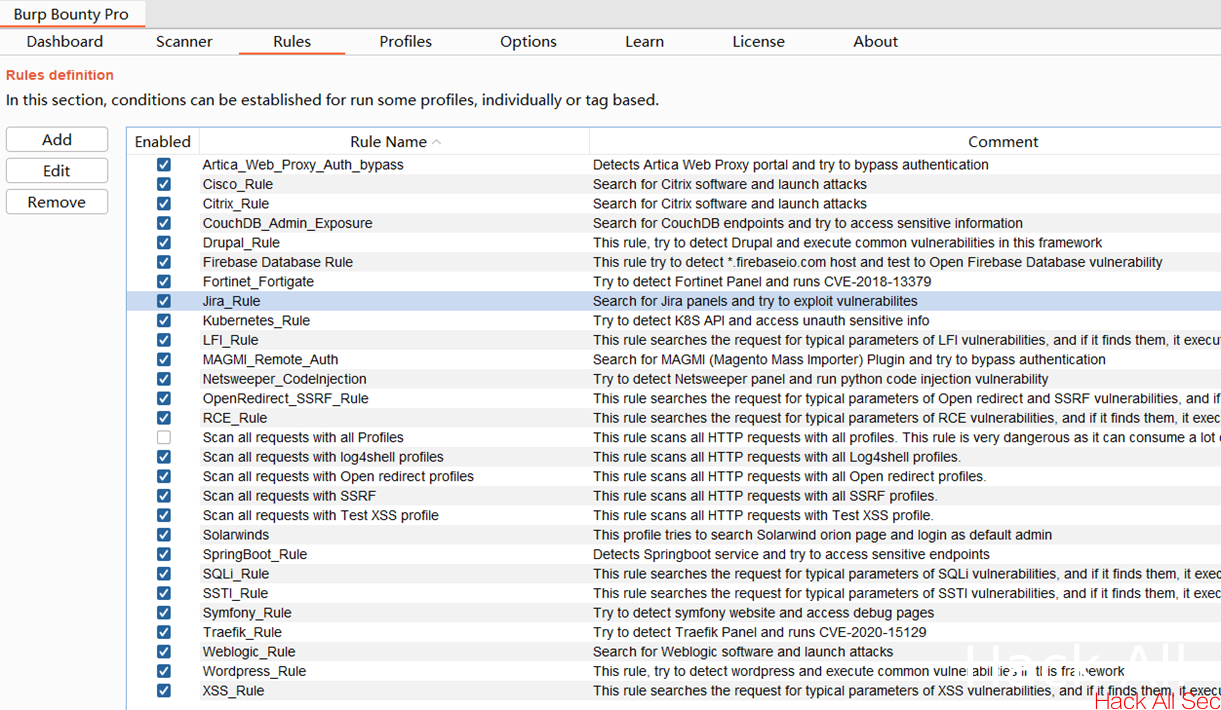Toggle the Kubernetes_Rule checkbox

[x=164, y=321]
